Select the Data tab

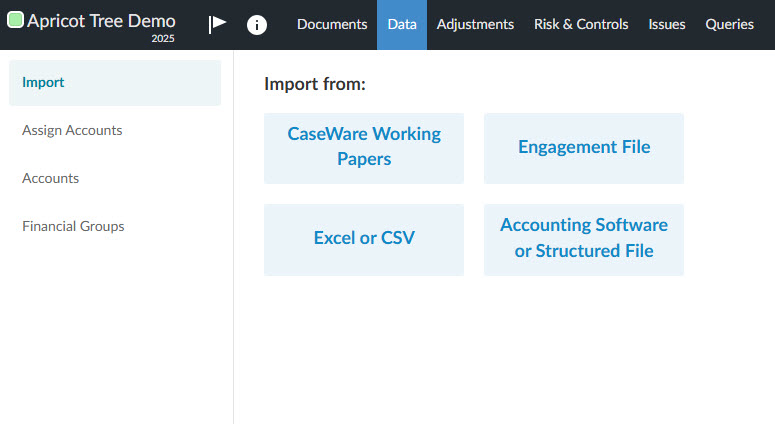402,24
